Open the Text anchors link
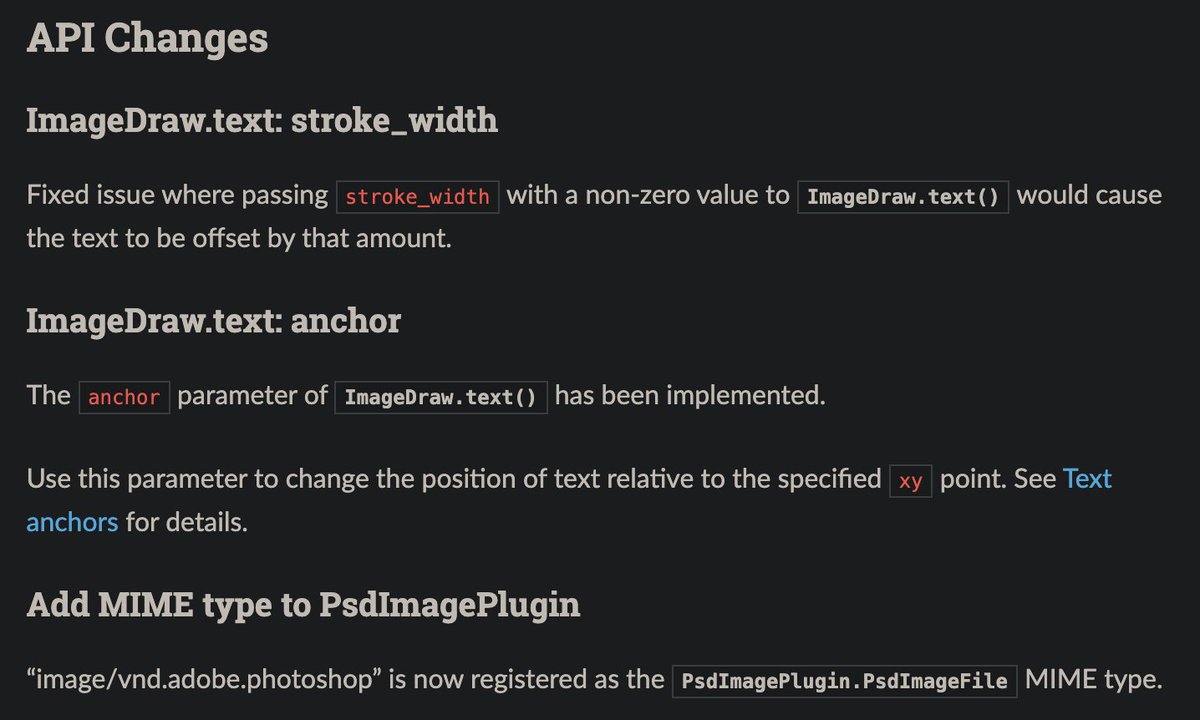This screenshot has height=720, width=1200. (1087, 479)
